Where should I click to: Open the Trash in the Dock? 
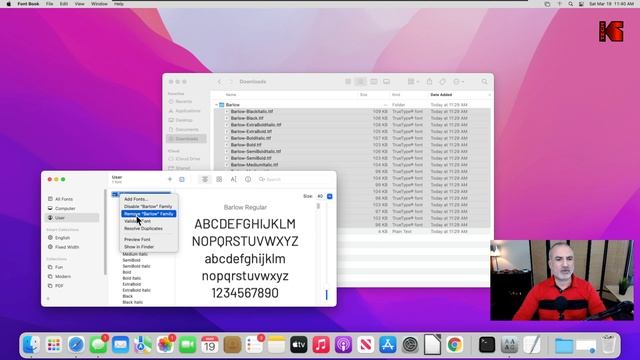point(608,345)
